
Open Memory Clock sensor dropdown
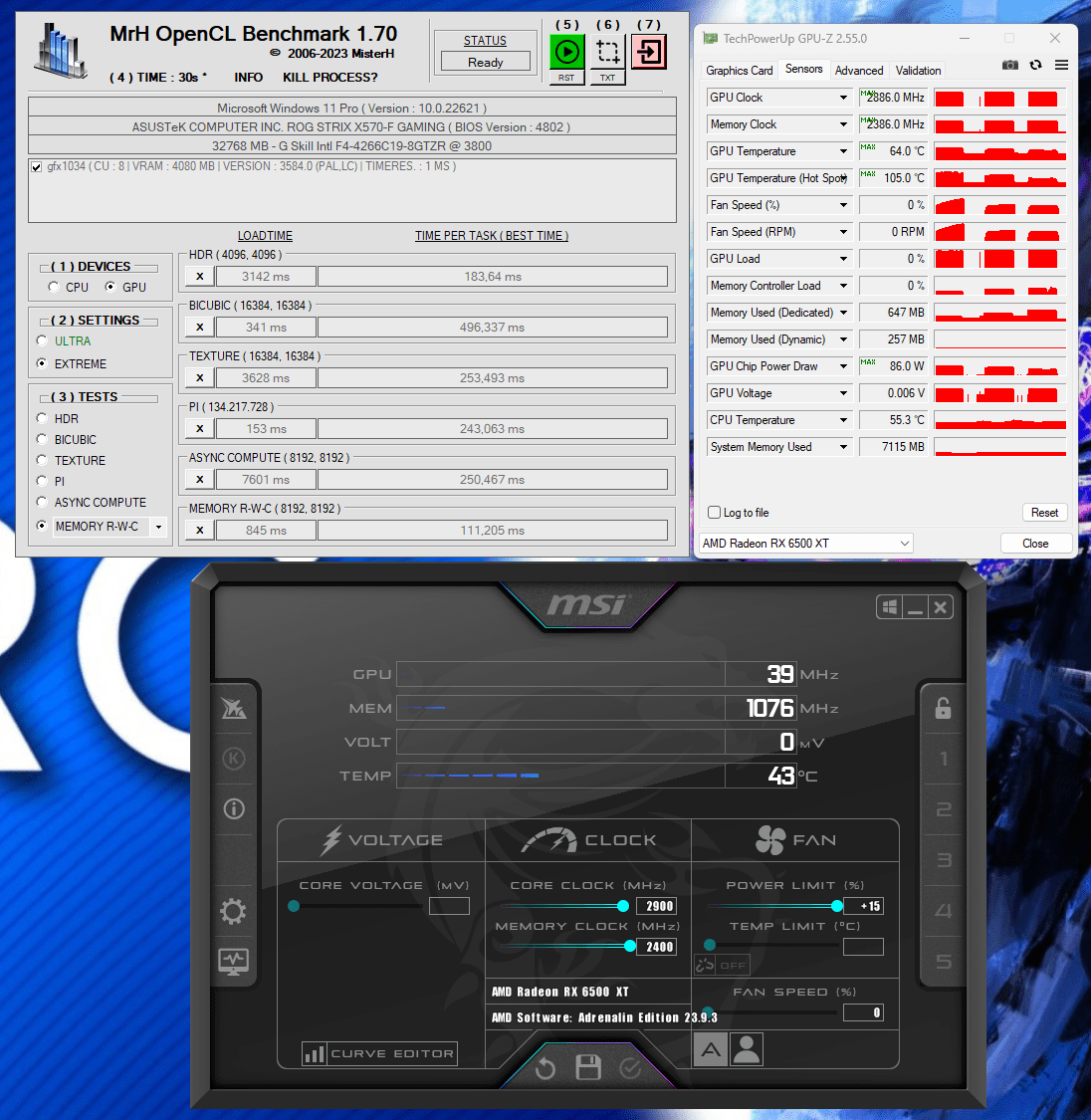[843, 124]
